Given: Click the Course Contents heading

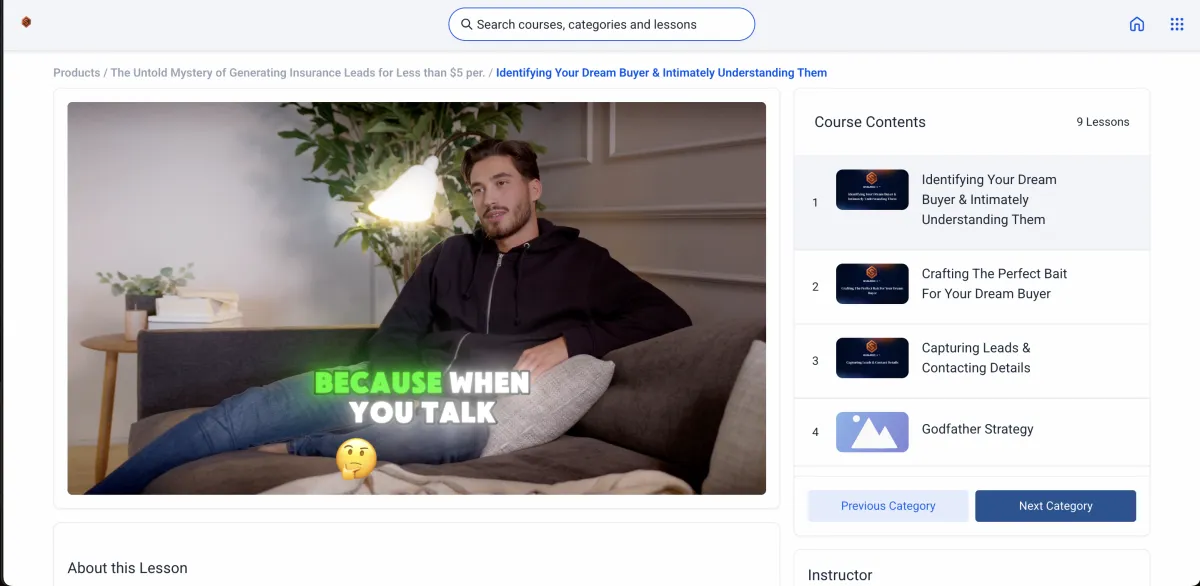Looking at the screenshot, I should click(x=870, y=122).
